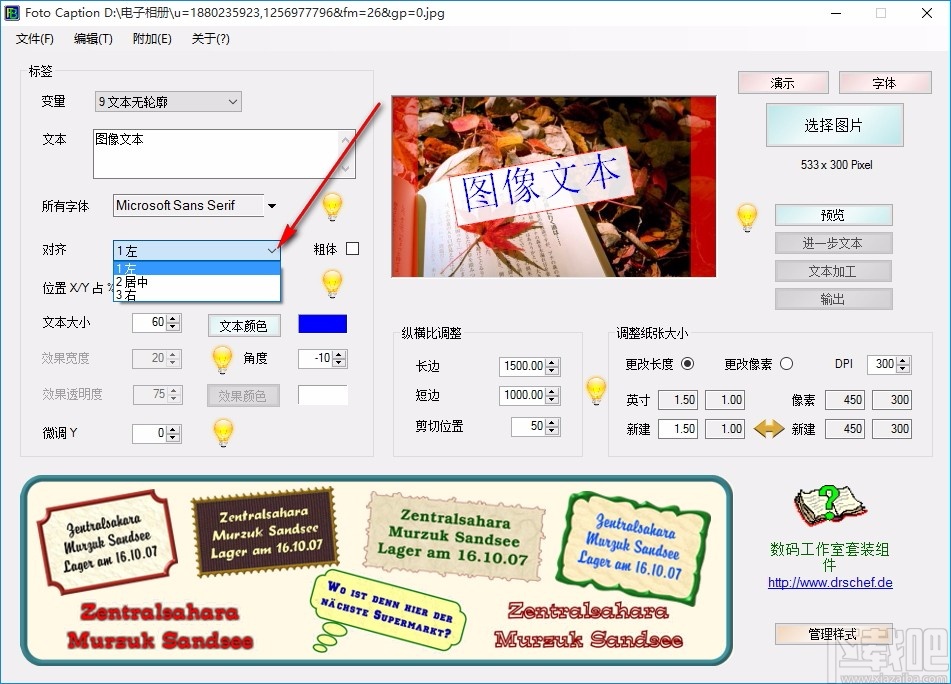Click the lightbulb hint beside the 角度 label

[x=222, y=360]
